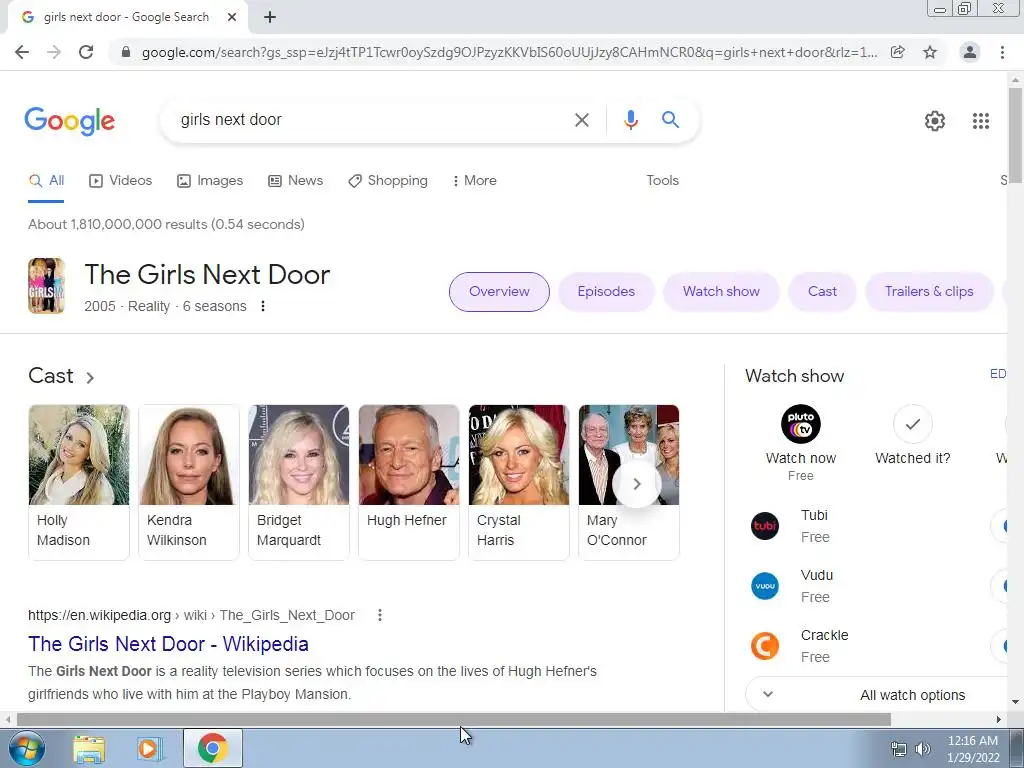Image resolution: width=1024 pixels, height=768 pixels.
Task: Select the Overview chip
Action: (499, 292)
